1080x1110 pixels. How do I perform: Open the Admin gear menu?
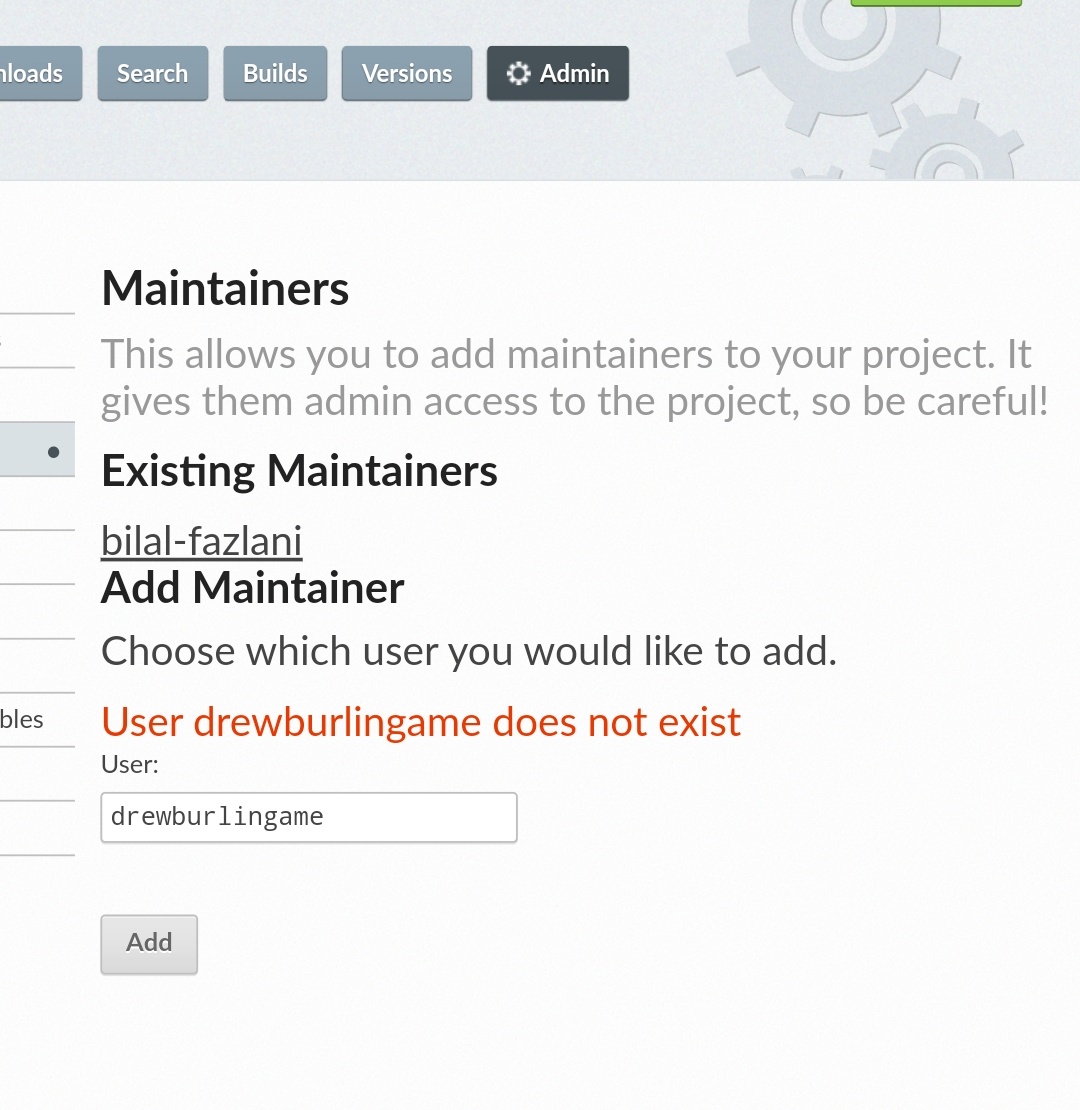pos(557,72)
